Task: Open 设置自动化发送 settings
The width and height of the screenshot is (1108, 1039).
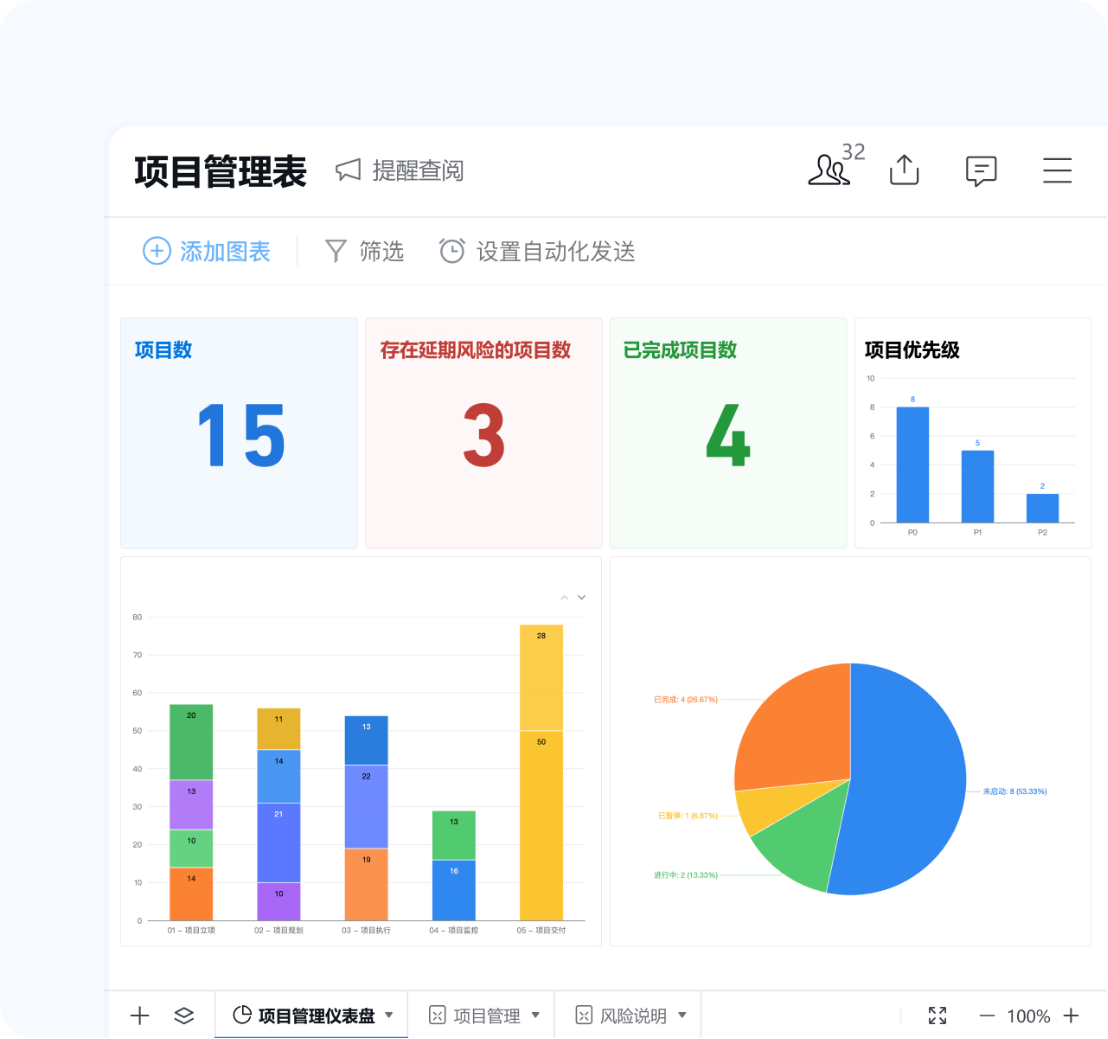Action: [x=537, y=251]
